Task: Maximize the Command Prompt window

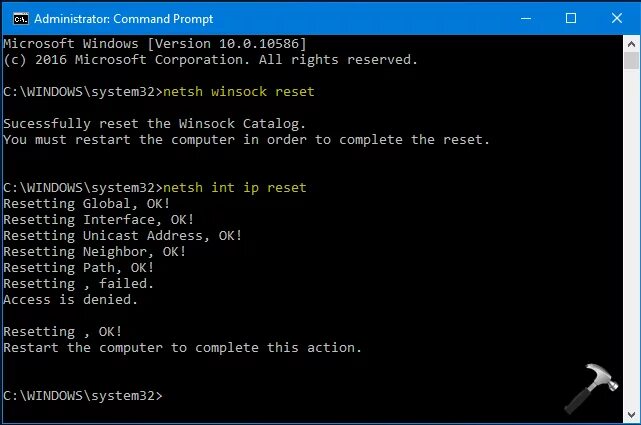Action: click(571, 17)
